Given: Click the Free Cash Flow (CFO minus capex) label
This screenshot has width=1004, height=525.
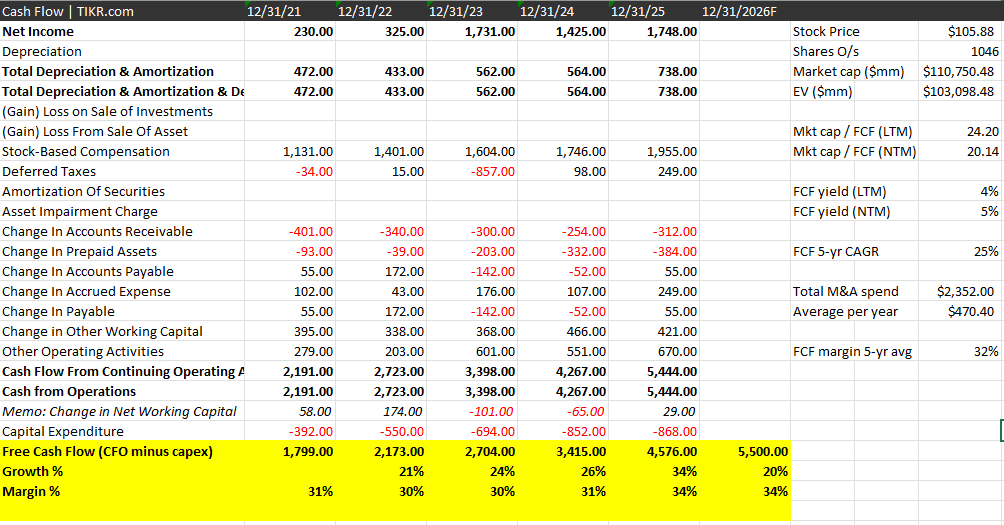Looking at the screenshot, I should tap(107, 451).
